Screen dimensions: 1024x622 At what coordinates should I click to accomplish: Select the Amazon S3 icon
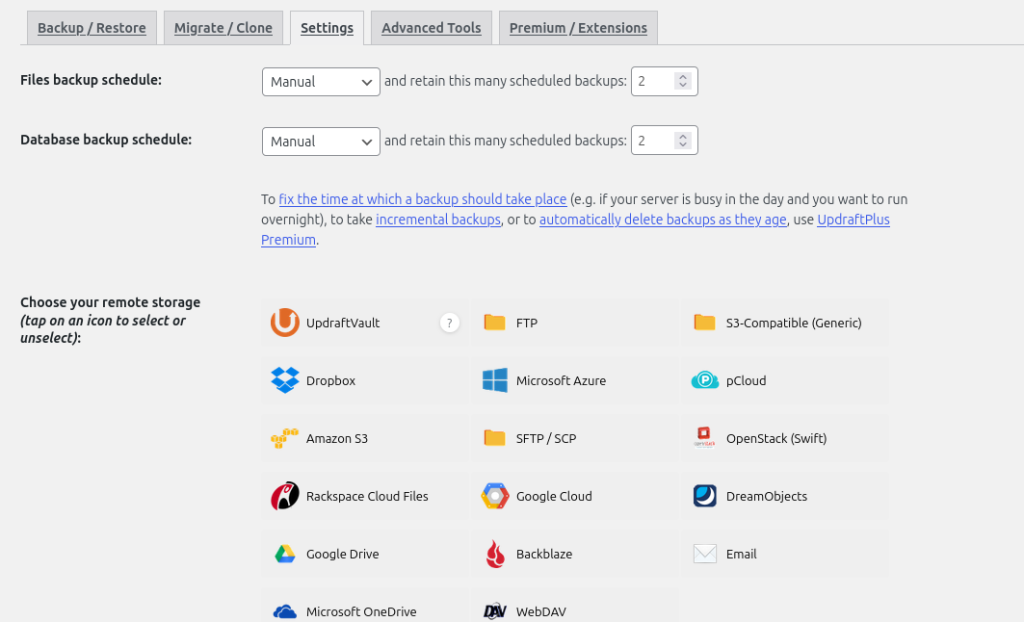[285, 439]
